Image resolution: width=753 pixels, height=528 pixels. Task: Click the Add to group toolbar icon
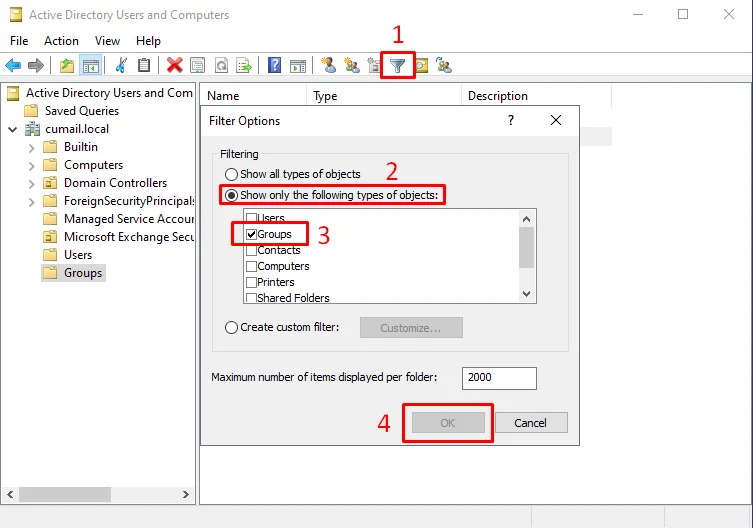444,65
